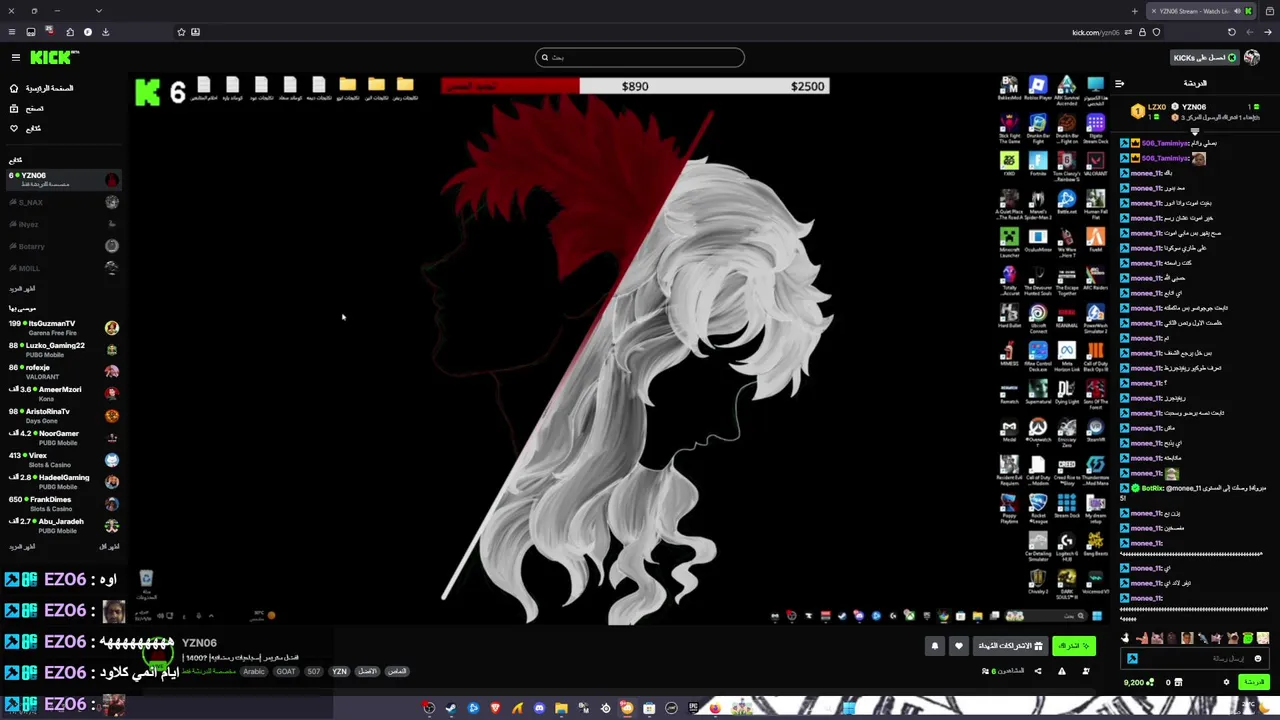Open Virex channel in the sidebar
1280x720 pixels.
coord(62,460)
